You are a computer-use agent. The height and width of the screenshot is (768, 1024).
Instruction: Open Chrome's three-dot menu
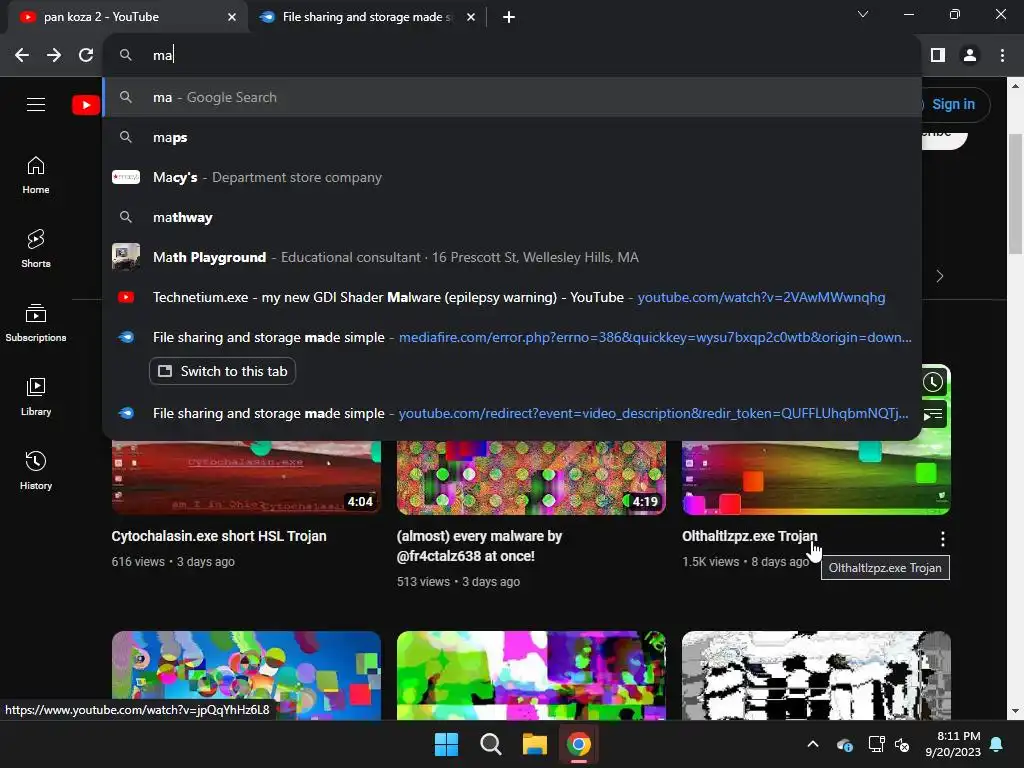coord(1002,56)
